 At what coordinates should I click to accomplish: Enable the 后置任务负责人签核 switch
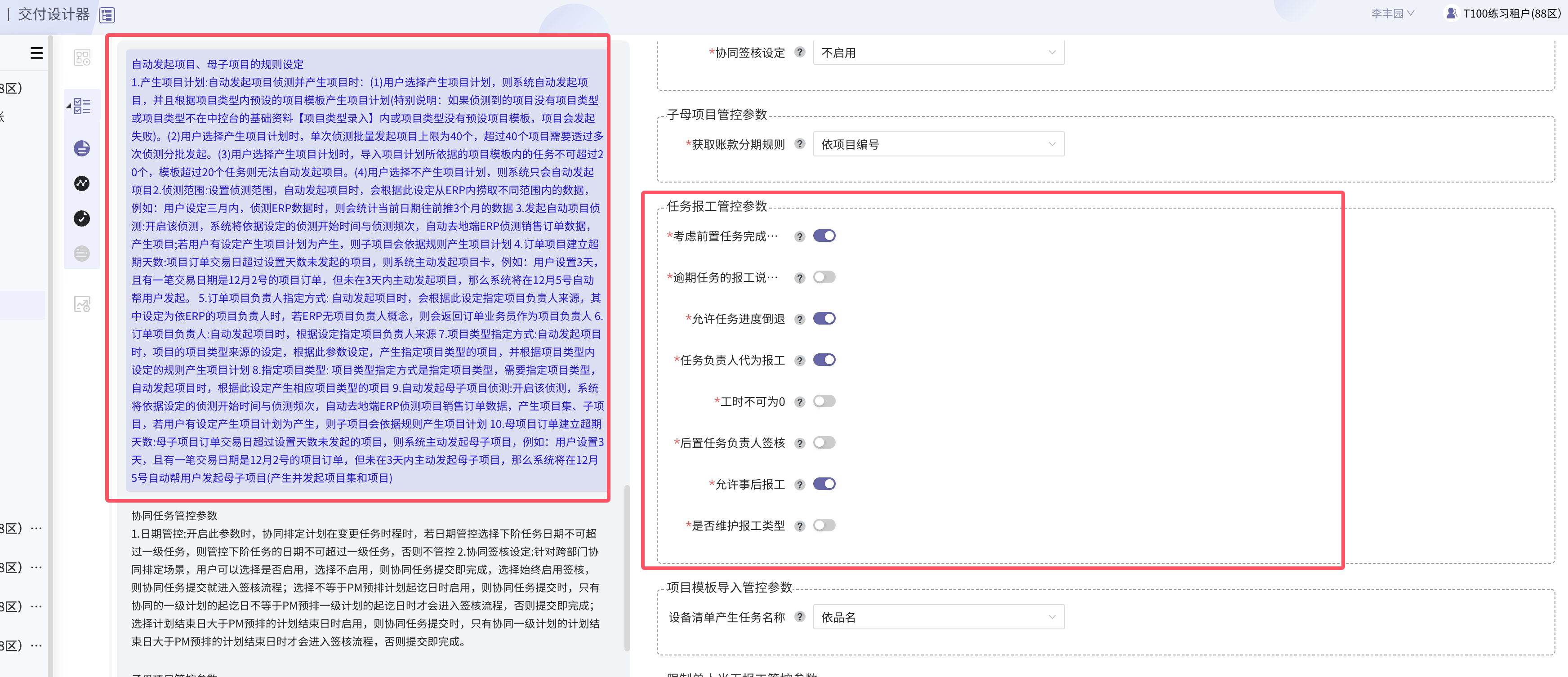(x=824, y=443)
